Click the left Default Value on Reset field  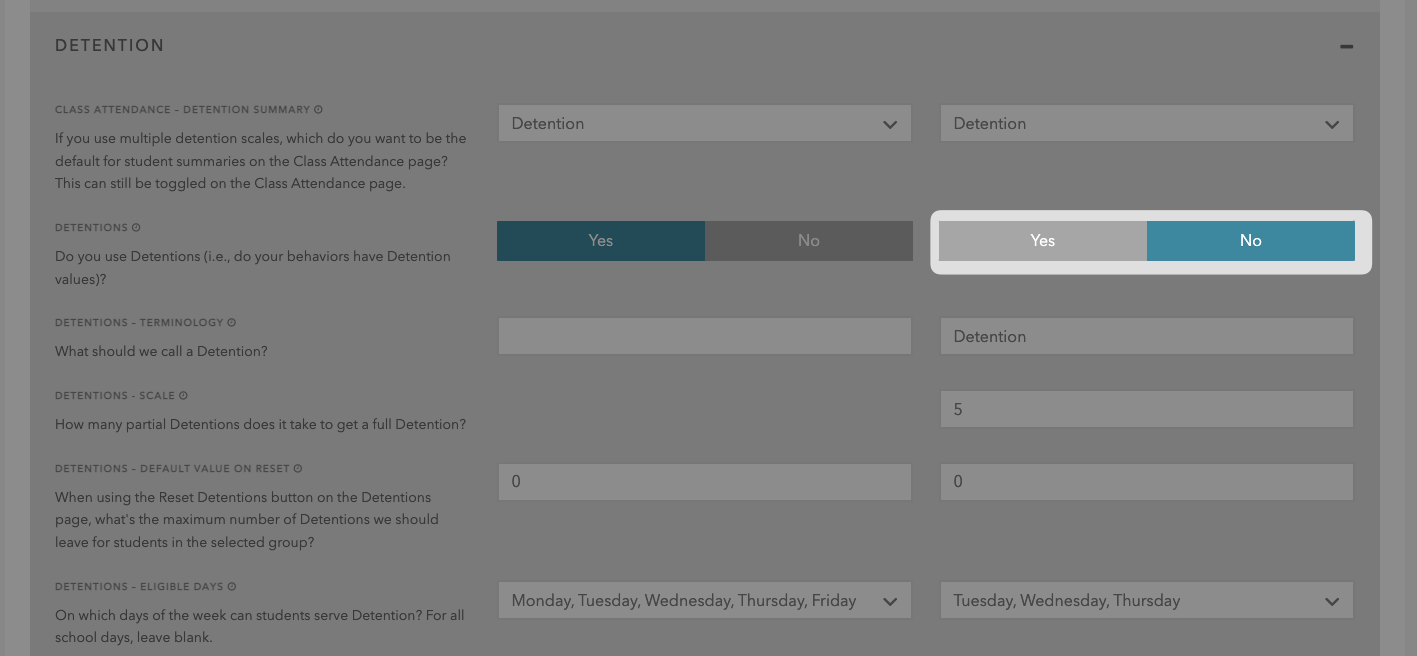point(704,482)
